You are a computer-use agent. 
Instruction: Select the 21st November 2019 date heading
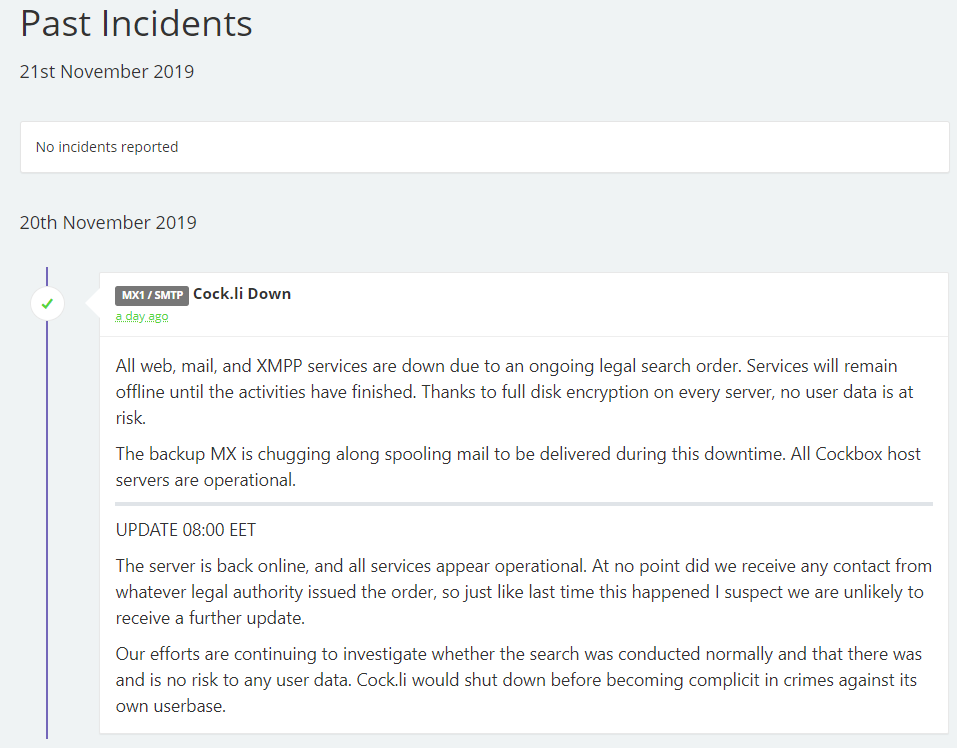click(x=107, y=72)
